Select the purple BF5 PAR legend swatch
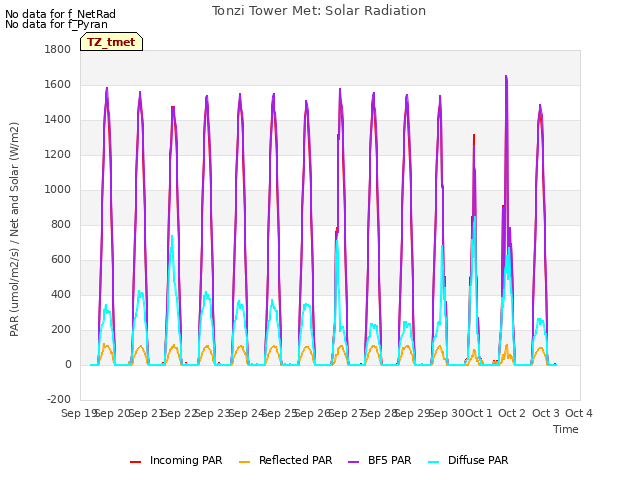The width and height of the screenshot is (640, 480). point(353,462)
